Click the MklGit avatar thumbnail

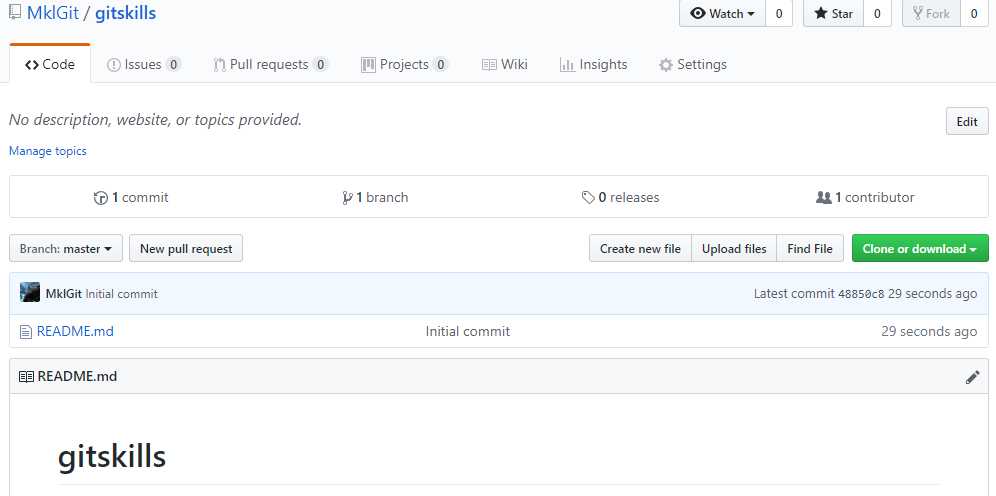point(30,292)
